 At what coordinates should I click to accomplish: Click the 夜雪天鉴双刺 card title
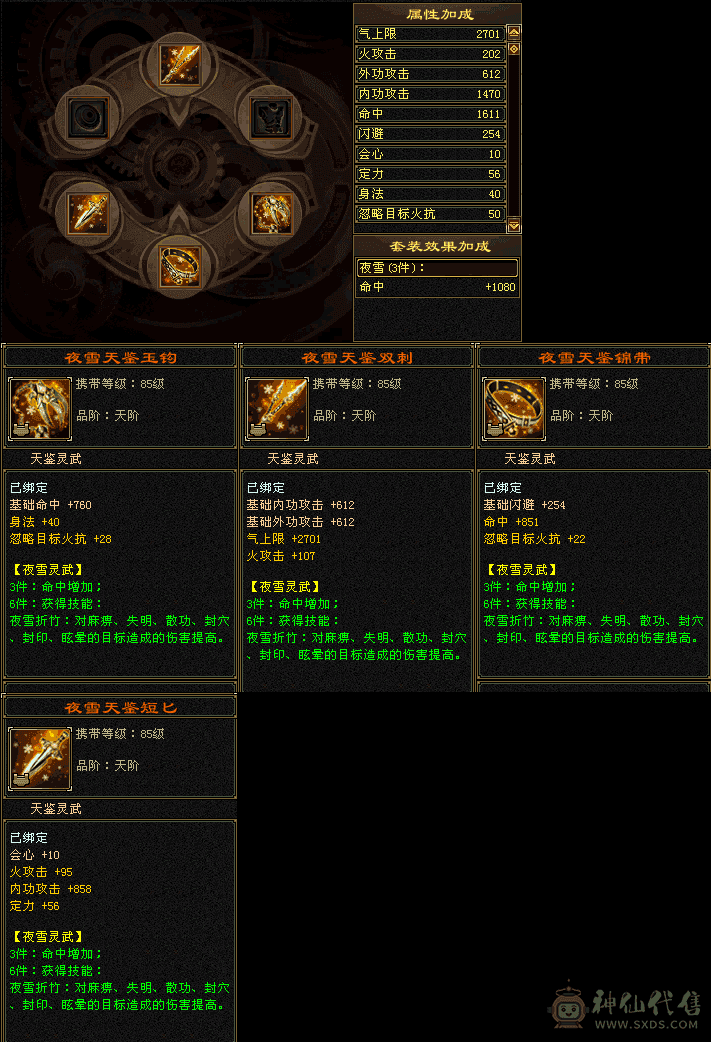pyautogui.click(x=357, y=358)
